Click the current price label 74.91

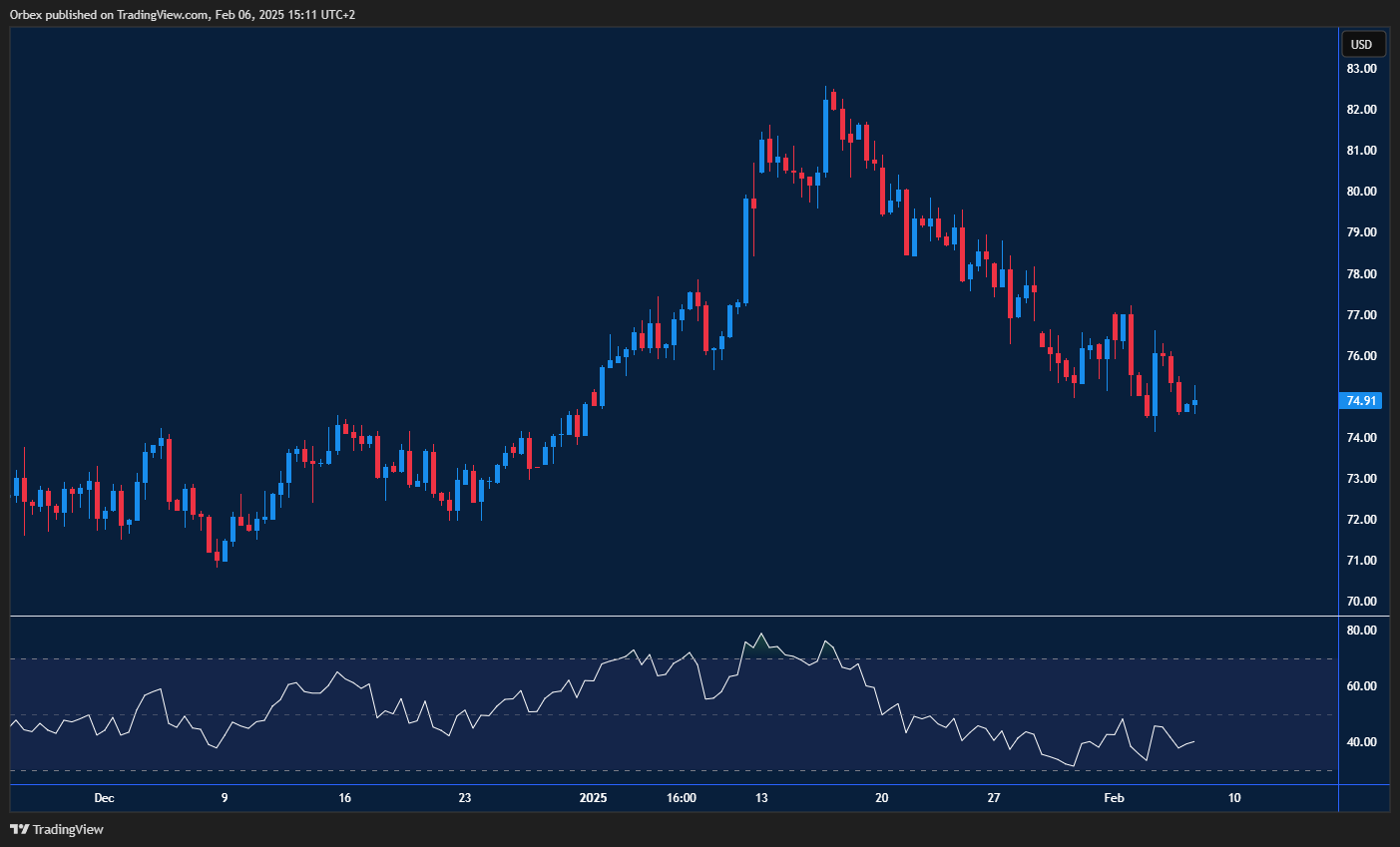click(1361, 401)
